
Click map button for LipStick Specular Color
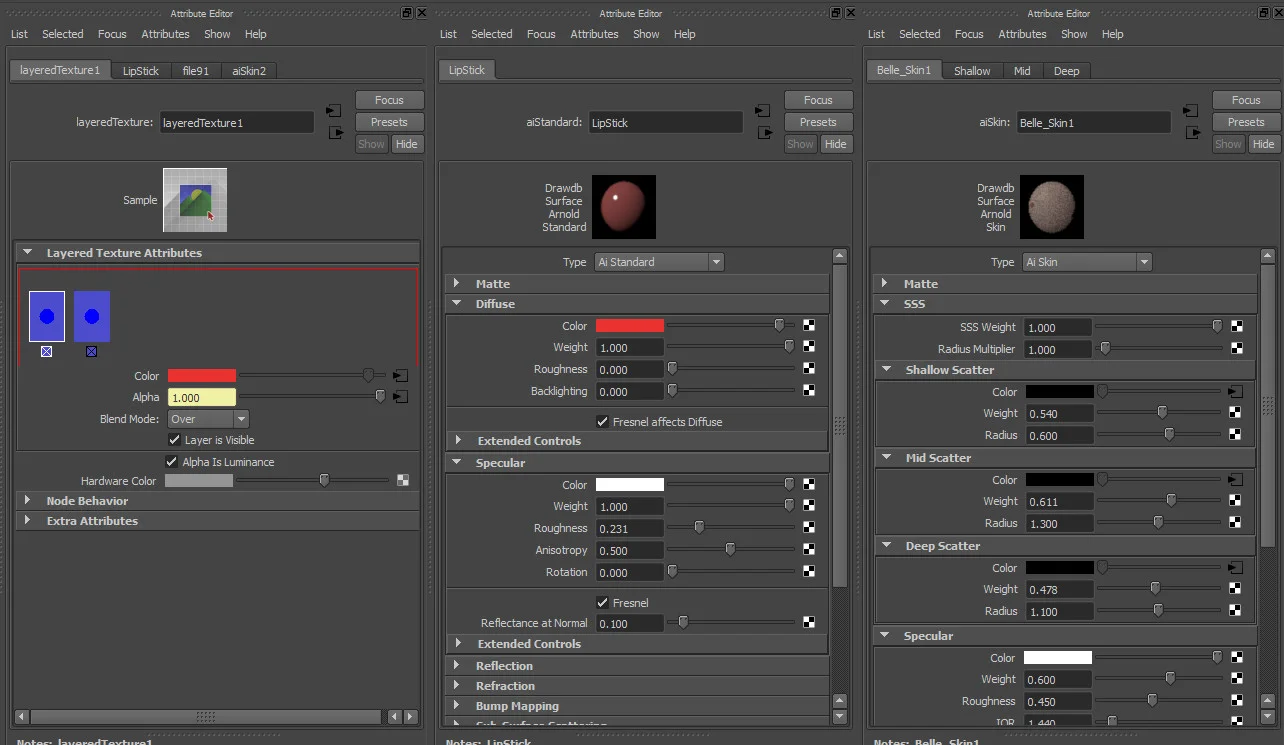[x=809, y=485]
